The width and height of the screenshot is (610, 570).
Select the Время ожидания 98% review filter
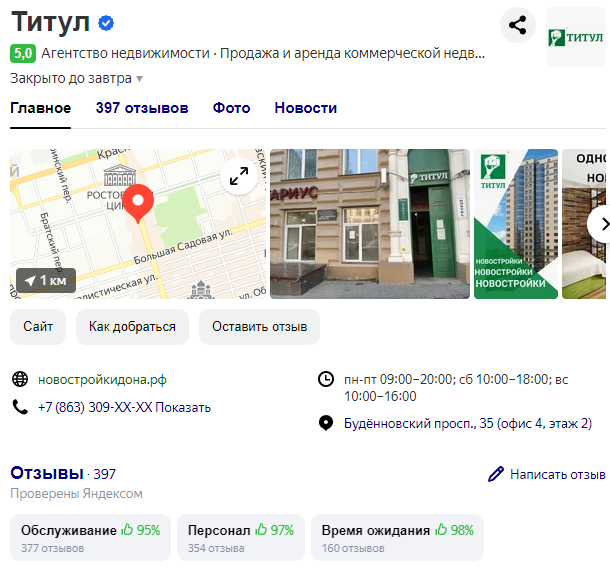click(397, 538)
